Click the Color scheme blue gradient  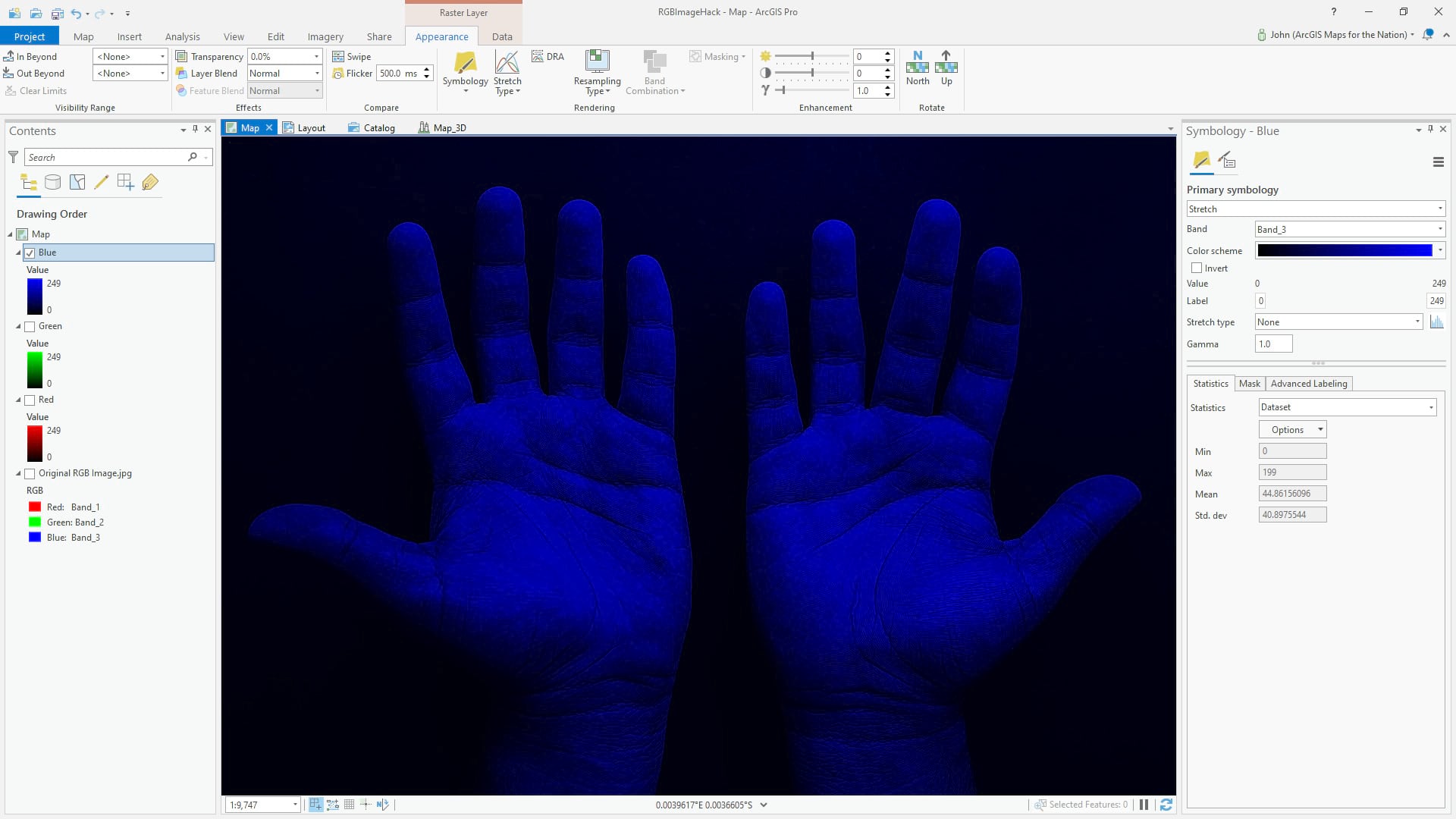1345,250
